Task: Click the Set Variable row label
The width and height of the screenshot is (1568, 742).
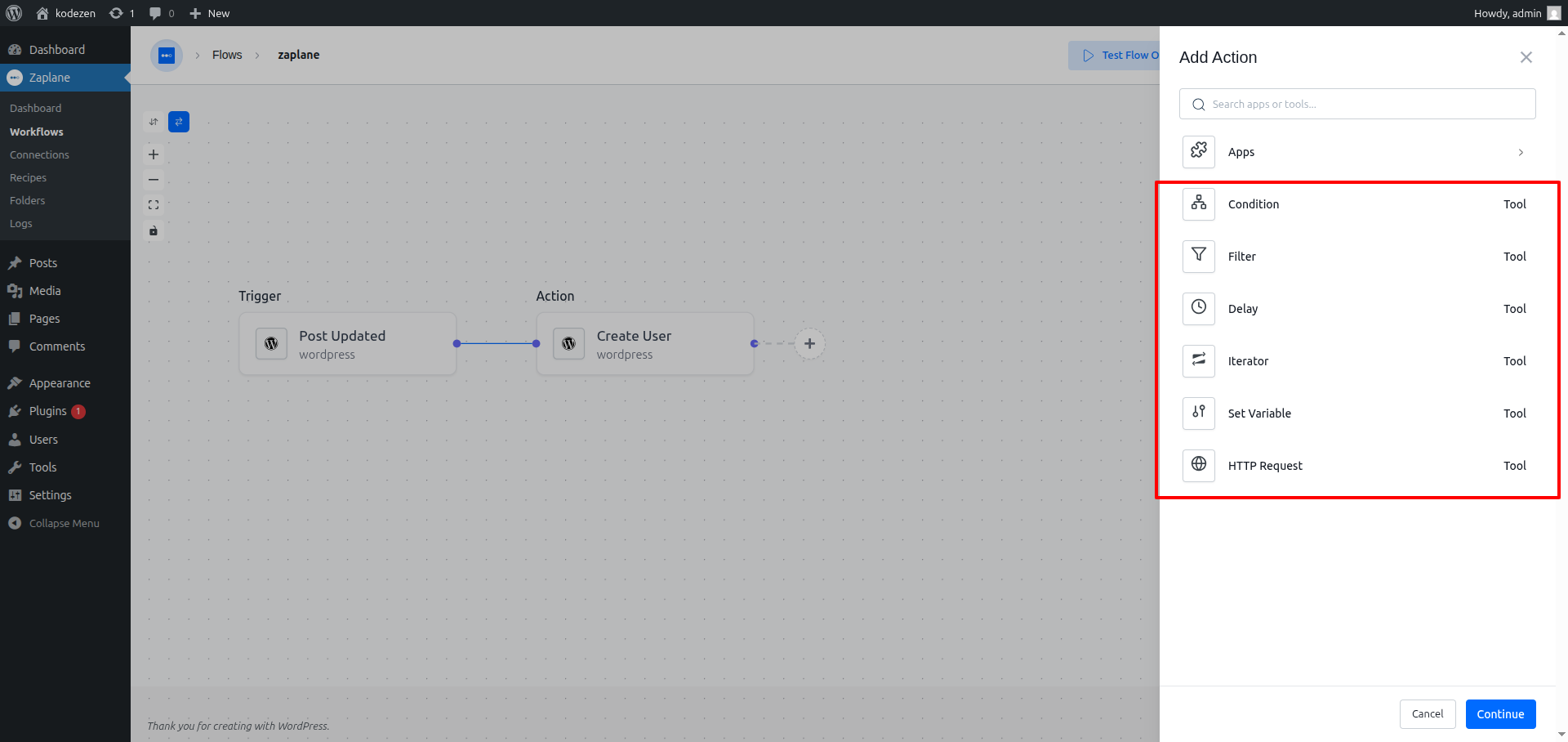Action: 1259,413
